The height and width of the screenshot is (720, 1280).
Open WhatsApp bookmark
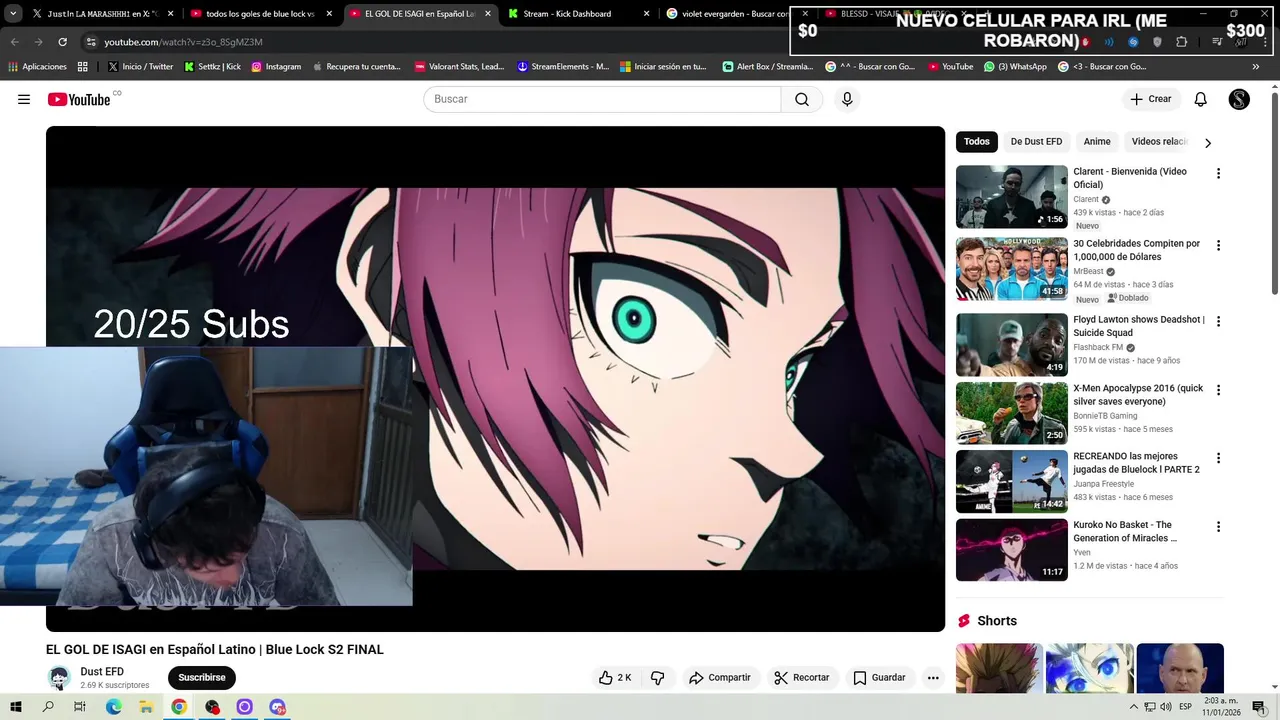[x=1015, y=67]
